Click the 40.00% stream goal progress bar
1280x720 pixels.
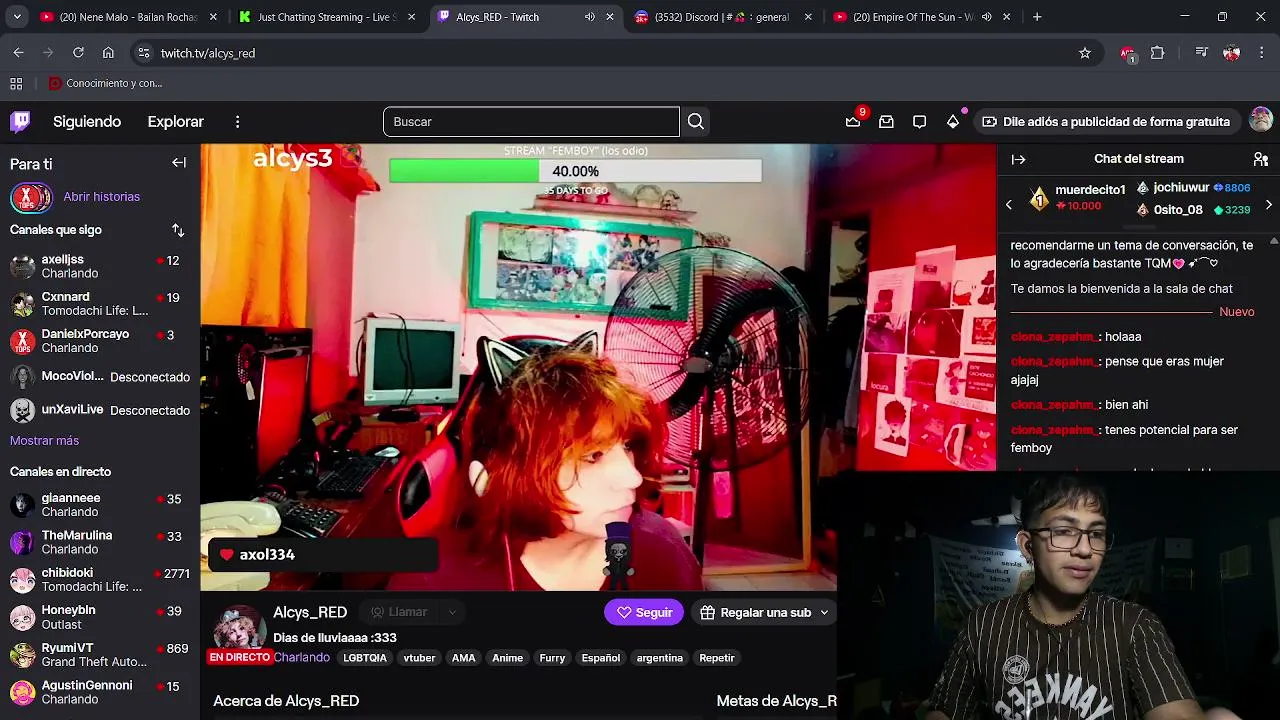pyautogui.click(x=575, y=172)
